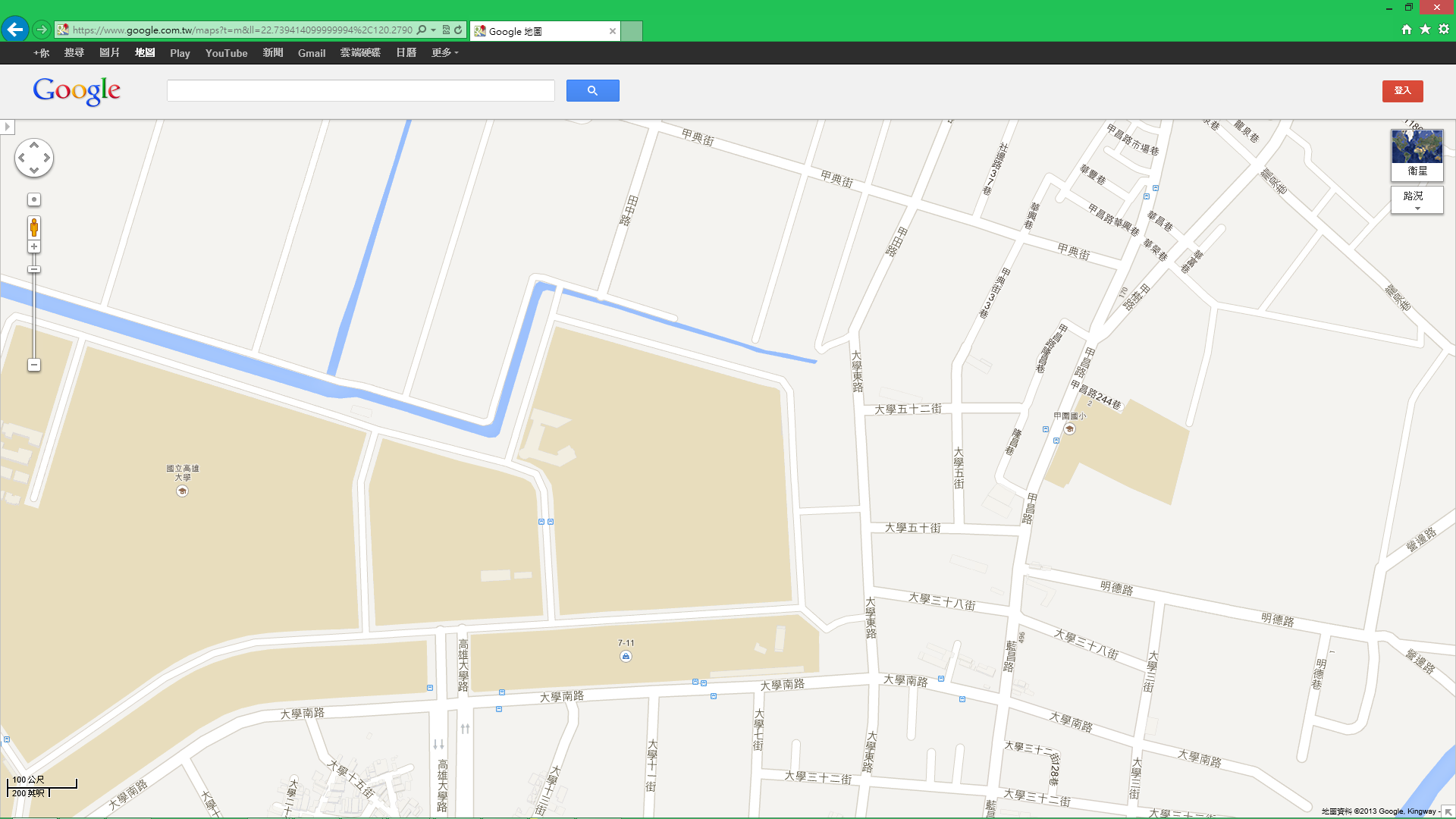Zoom in with the plus button

[x=34, y=246]
